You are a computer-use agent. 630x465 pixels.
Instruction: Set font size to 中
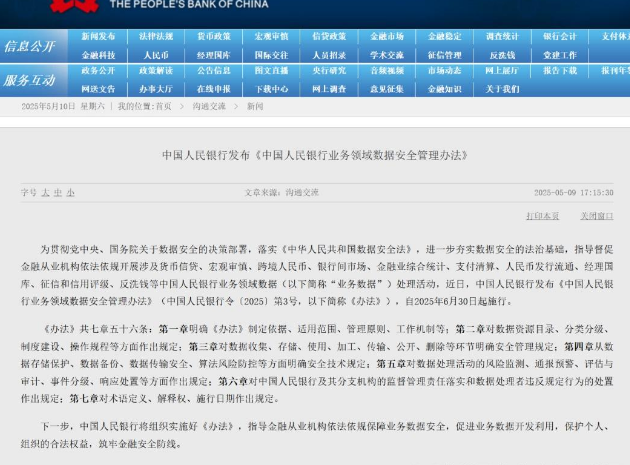click(x=58, y=193)
